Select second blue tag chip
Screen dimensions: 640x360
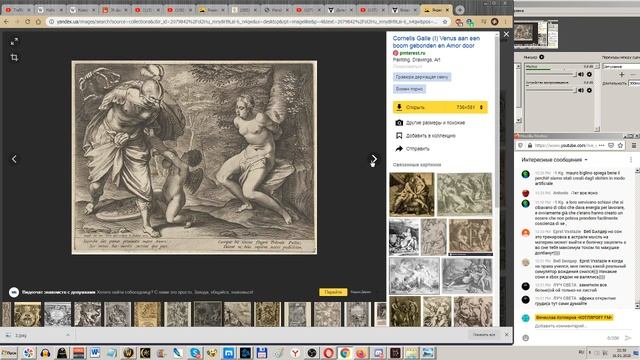pyautogui.click(x=409, y=89)
